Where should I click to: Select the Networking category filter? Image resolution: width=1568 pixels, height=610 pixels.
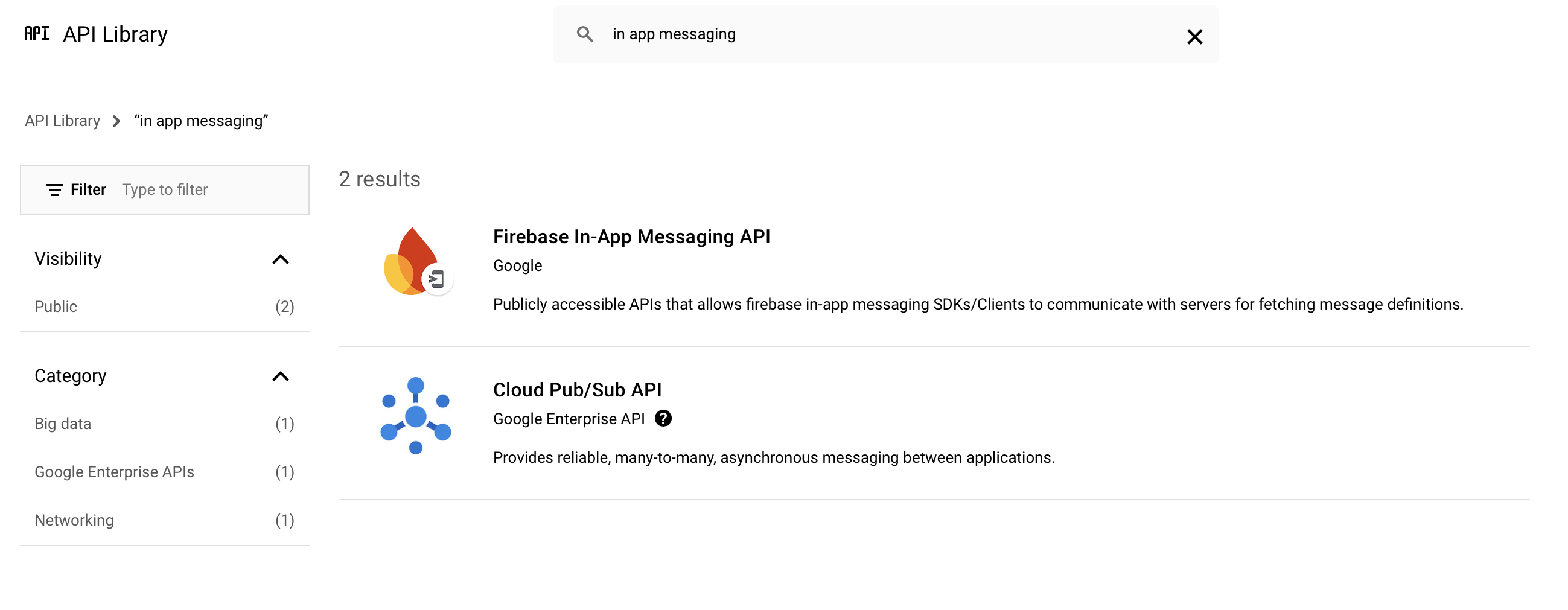tap(74, 520)
